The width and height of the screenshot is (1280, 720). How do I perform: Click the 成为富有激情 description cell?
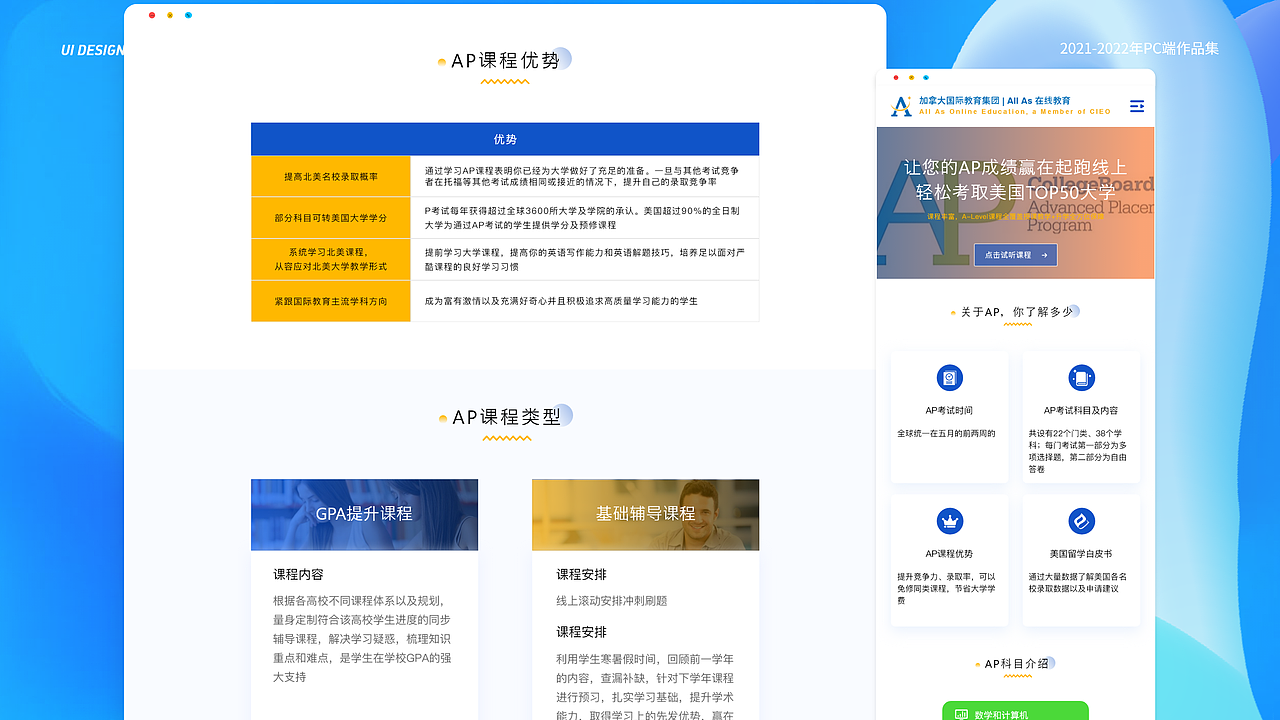click(584, 301)
